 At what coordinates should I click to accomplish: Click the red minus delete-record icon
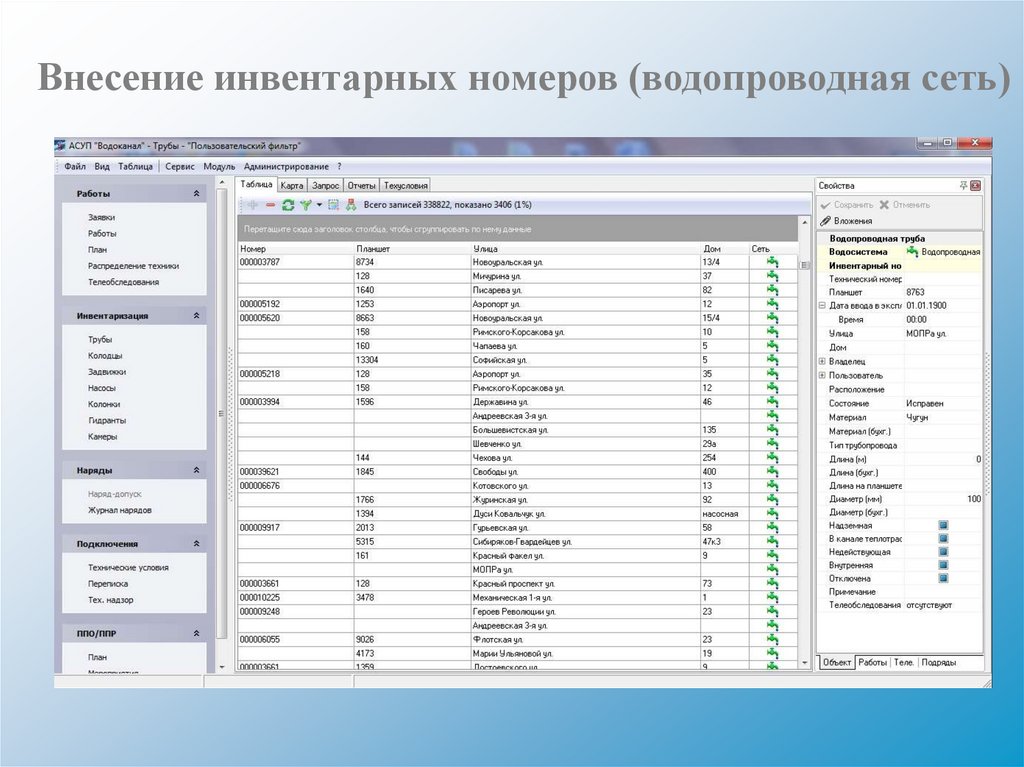click(x=270, y=205)
